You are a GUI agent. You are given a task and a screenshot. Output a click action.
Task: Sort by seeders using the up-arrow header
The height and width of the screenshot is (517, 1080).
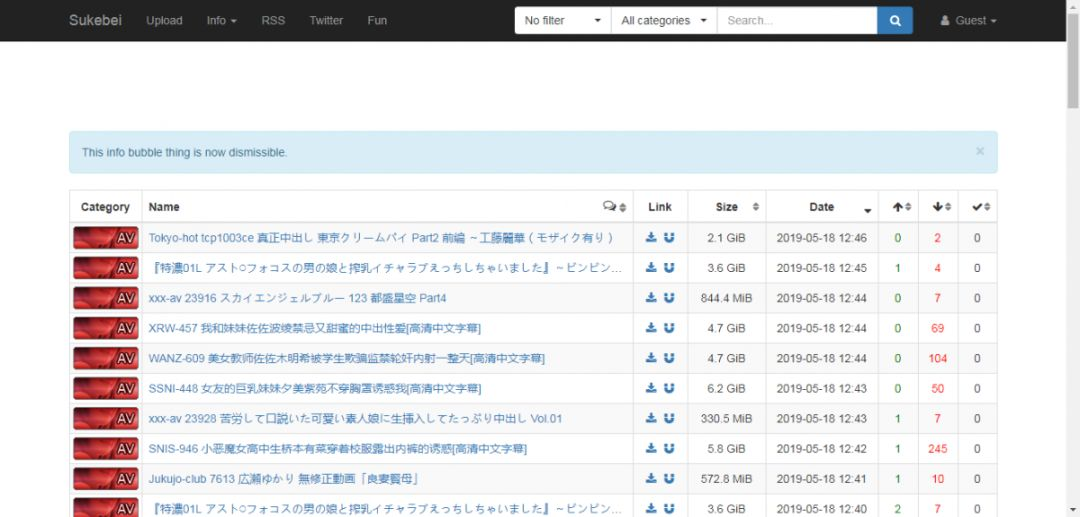point(902,207)
